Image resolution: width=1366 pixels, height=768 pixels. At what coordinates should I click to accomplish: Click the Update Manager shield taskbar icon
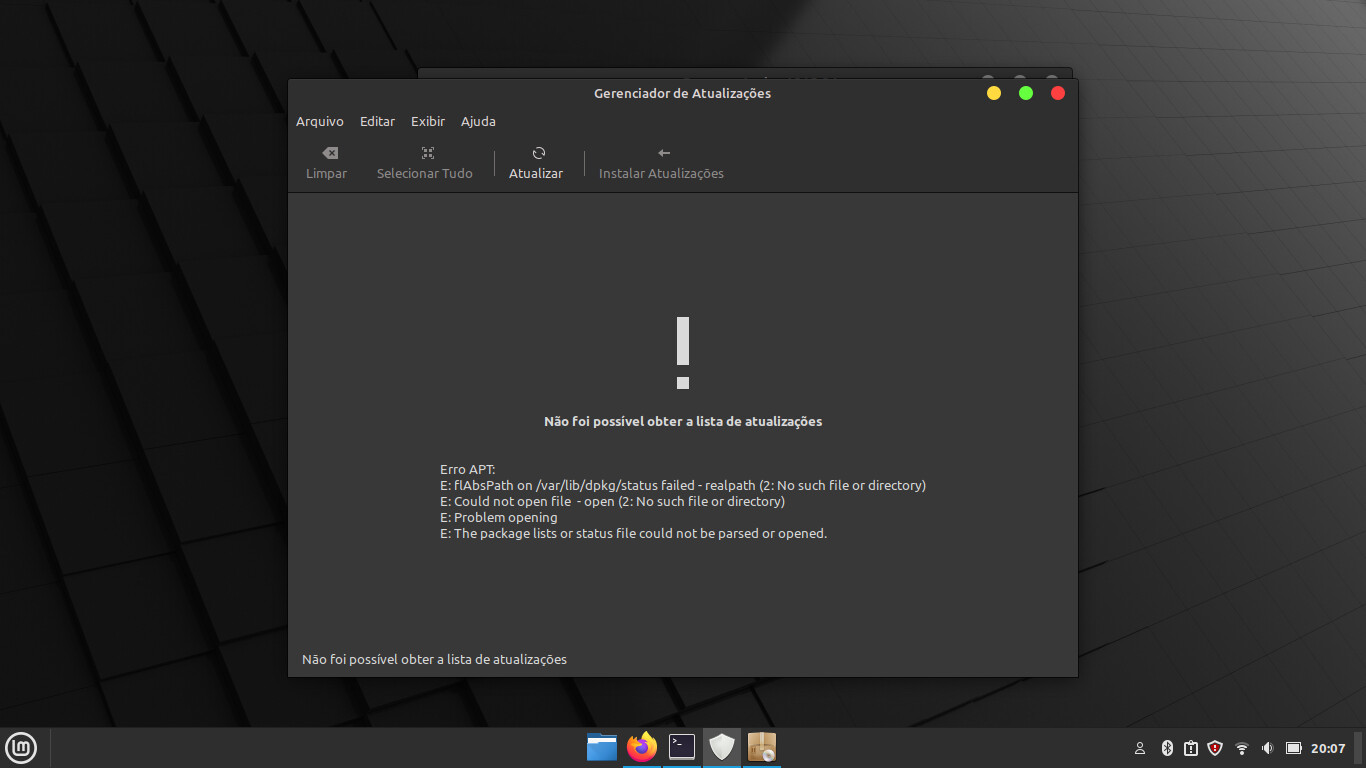click(722, 747)
